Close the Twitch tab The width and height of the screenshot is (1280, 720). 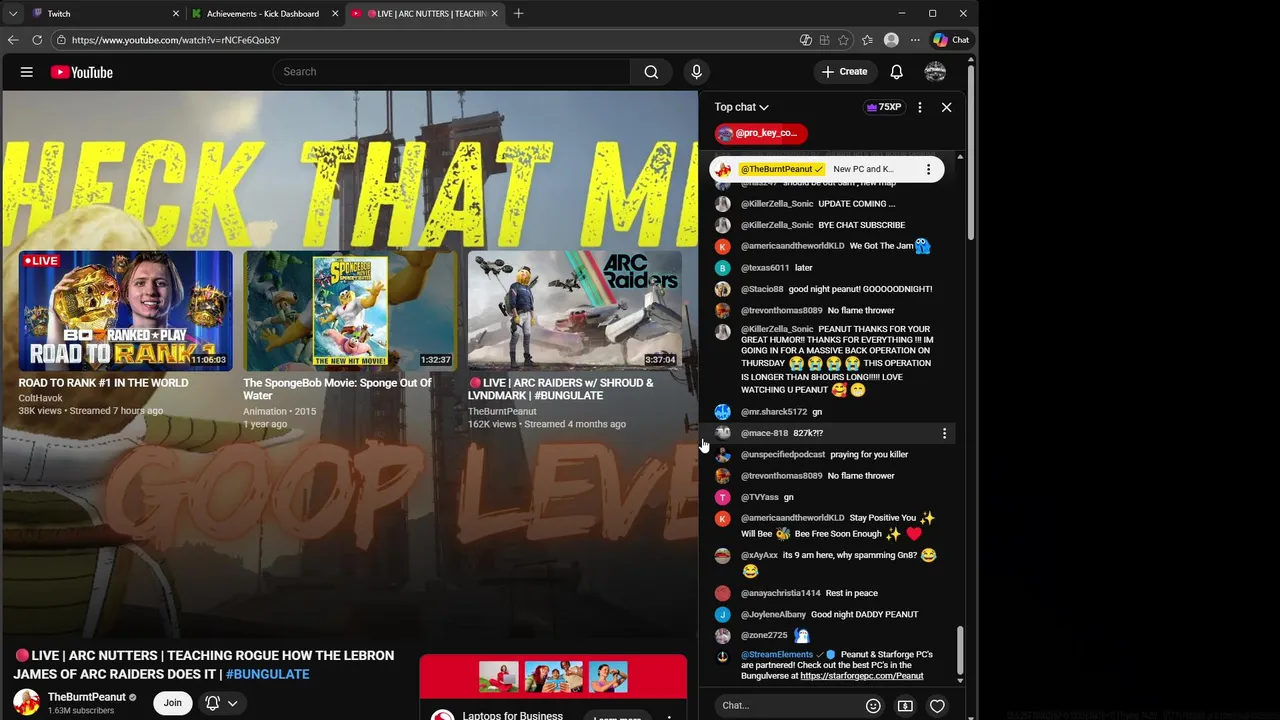pyautogui.click(x=176, y=14)
